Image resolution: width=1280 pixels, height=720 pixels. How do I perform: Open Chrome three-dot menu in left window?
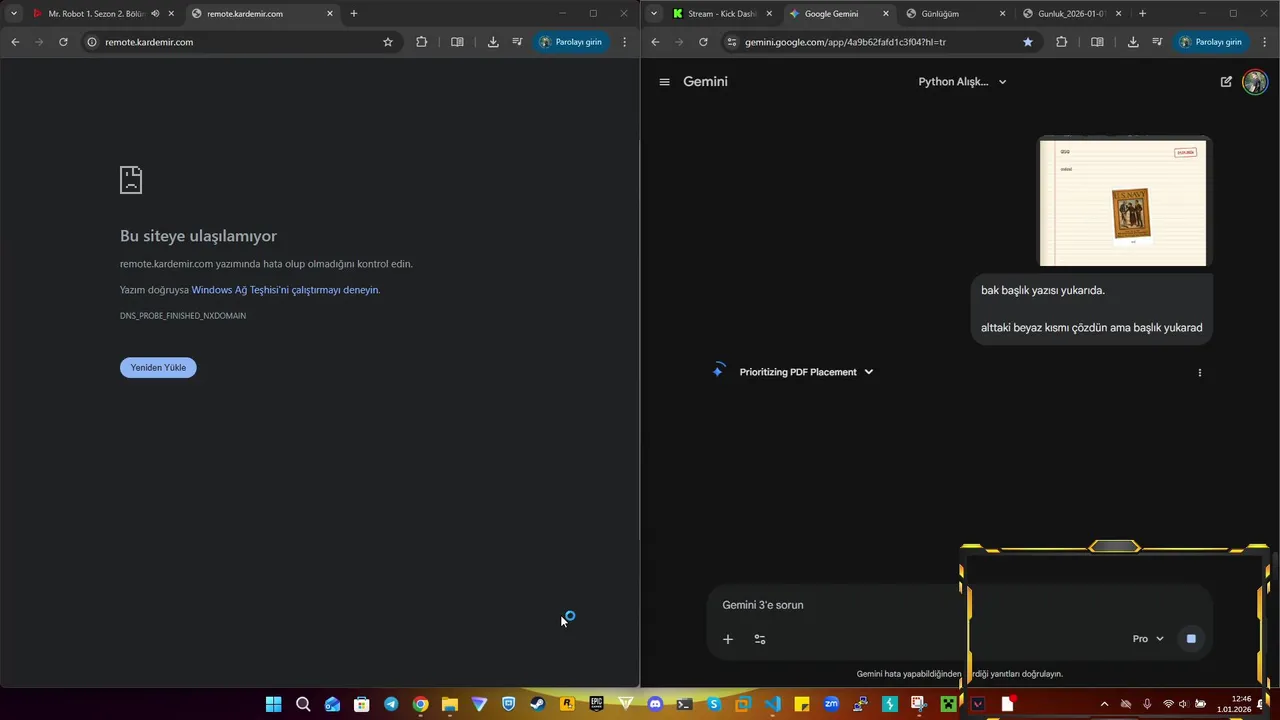(x=625, y=42)
